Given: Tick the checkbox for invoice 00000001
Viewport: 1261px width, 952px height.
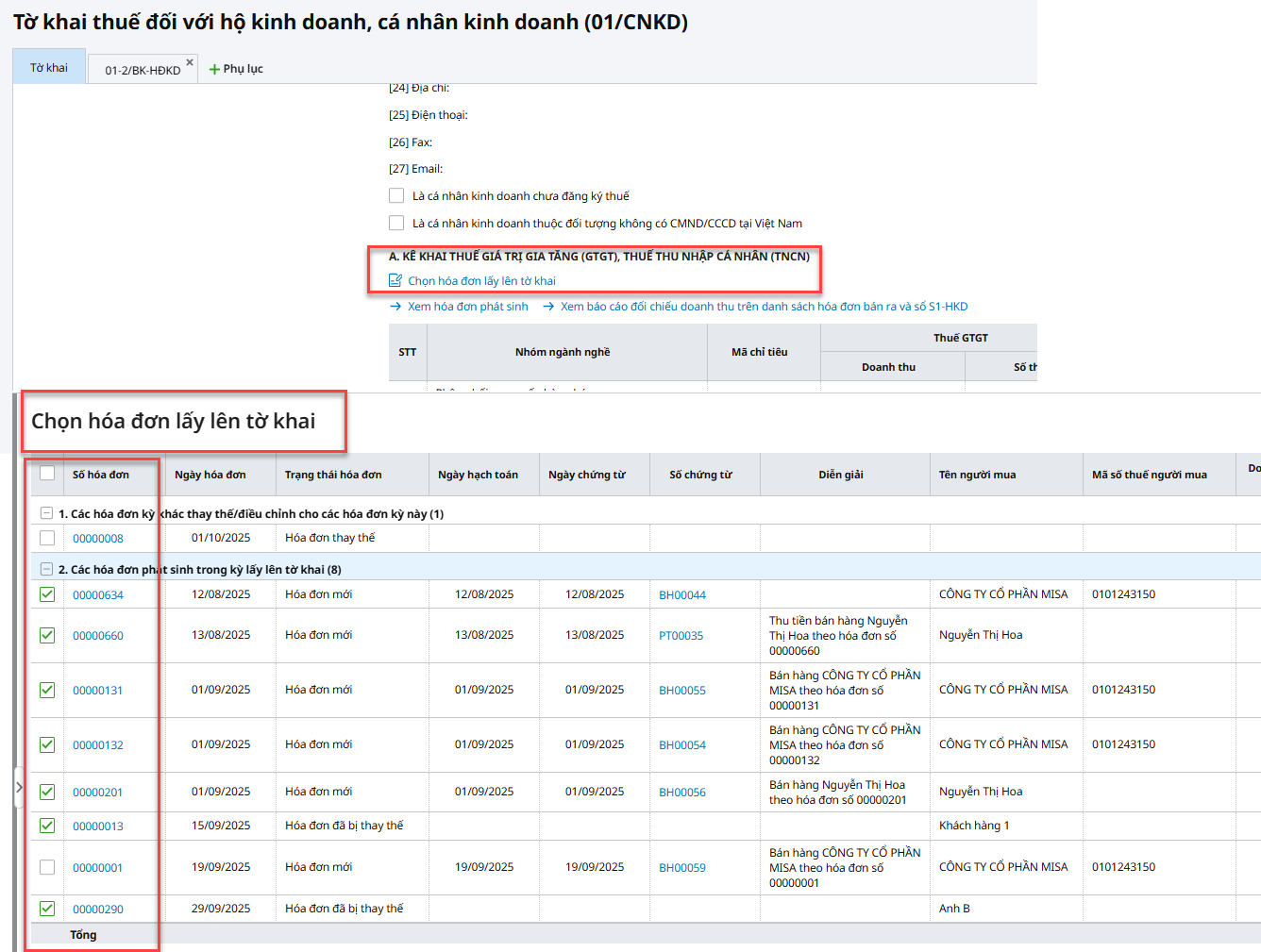Looking at the screenshot, I should click(x=47, y=867).
